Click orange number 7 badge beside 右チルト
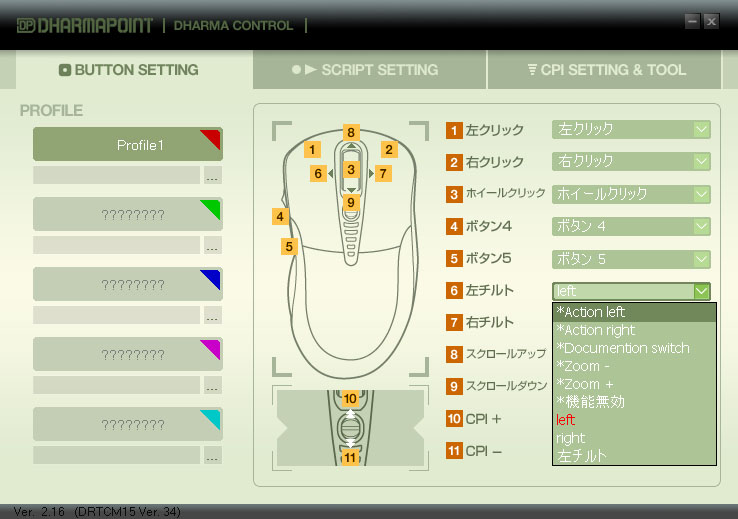This screenshot has height=519, width=738. click(454, 322)
